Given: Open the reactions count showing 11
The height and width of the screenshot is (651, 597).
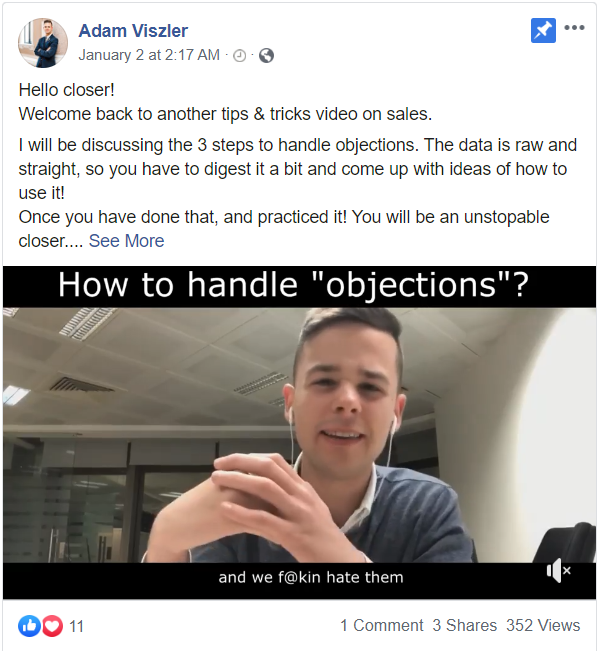Looking at the screenshot, I should coord(76,626).
